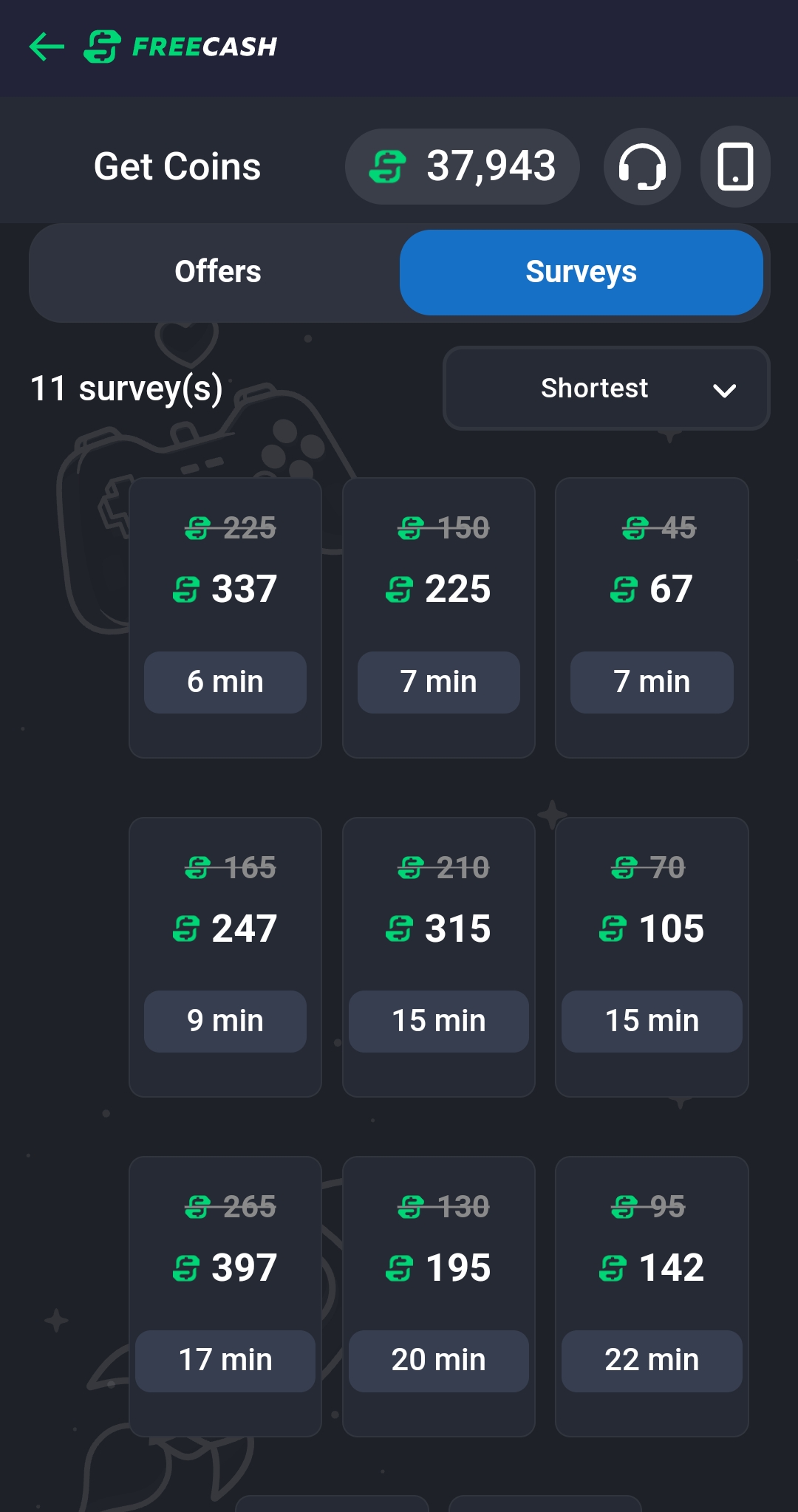Switch to the Offers tab
Screen dimensions: 798x1512
pyautogui.click(x=218, y=272)
